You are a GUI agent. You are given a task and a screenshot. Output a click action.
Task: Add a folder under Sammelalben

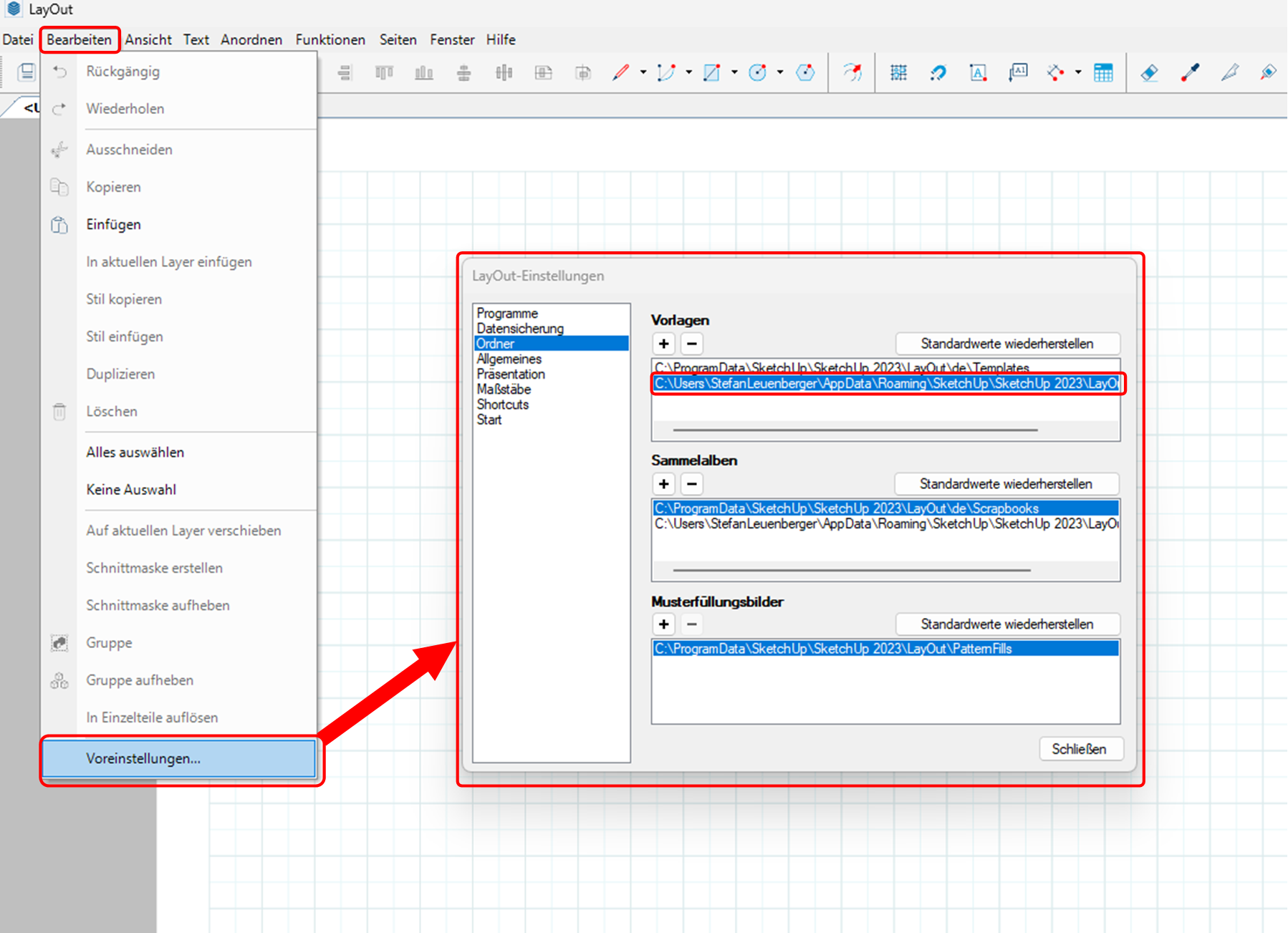click(x=664, y=484)
